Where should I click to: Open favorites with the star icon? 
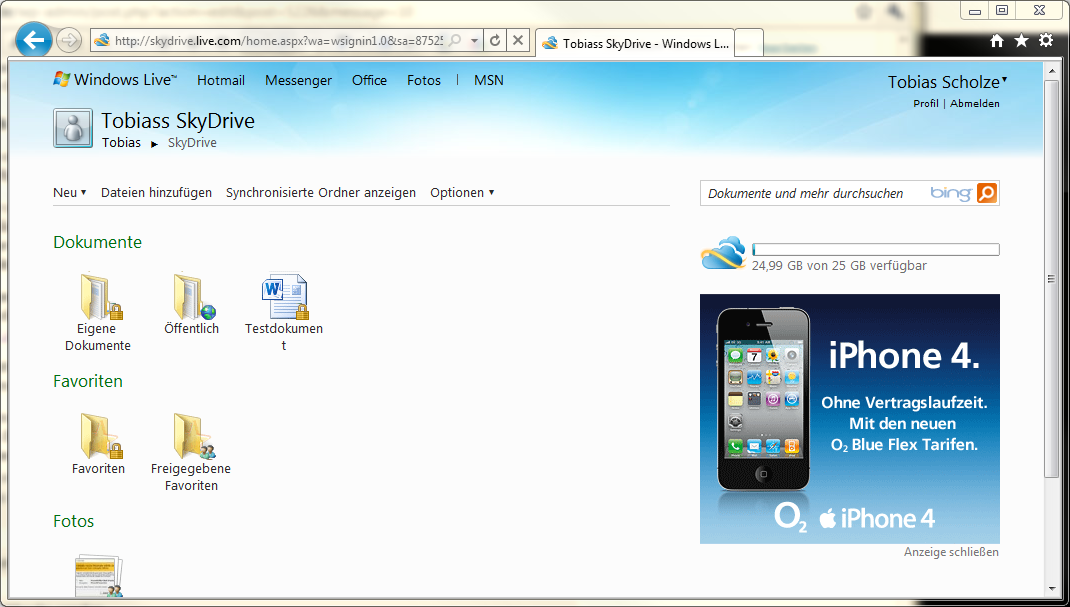click(1022, 41)
